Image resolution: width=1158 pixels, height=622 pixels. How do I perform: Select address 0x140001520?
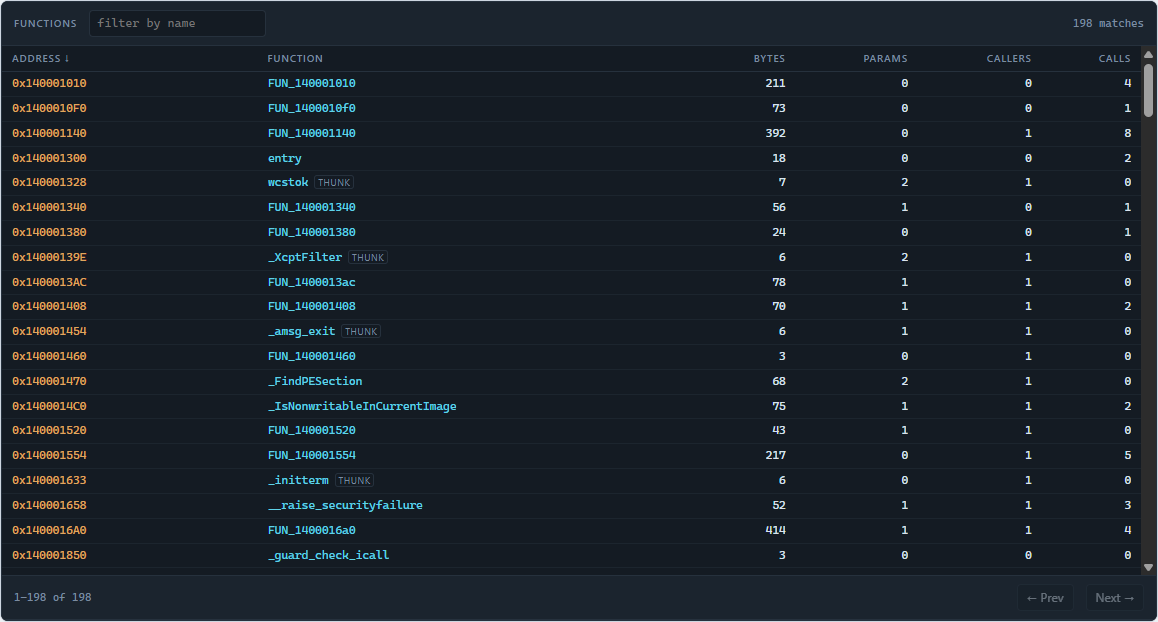pos(49,431)
